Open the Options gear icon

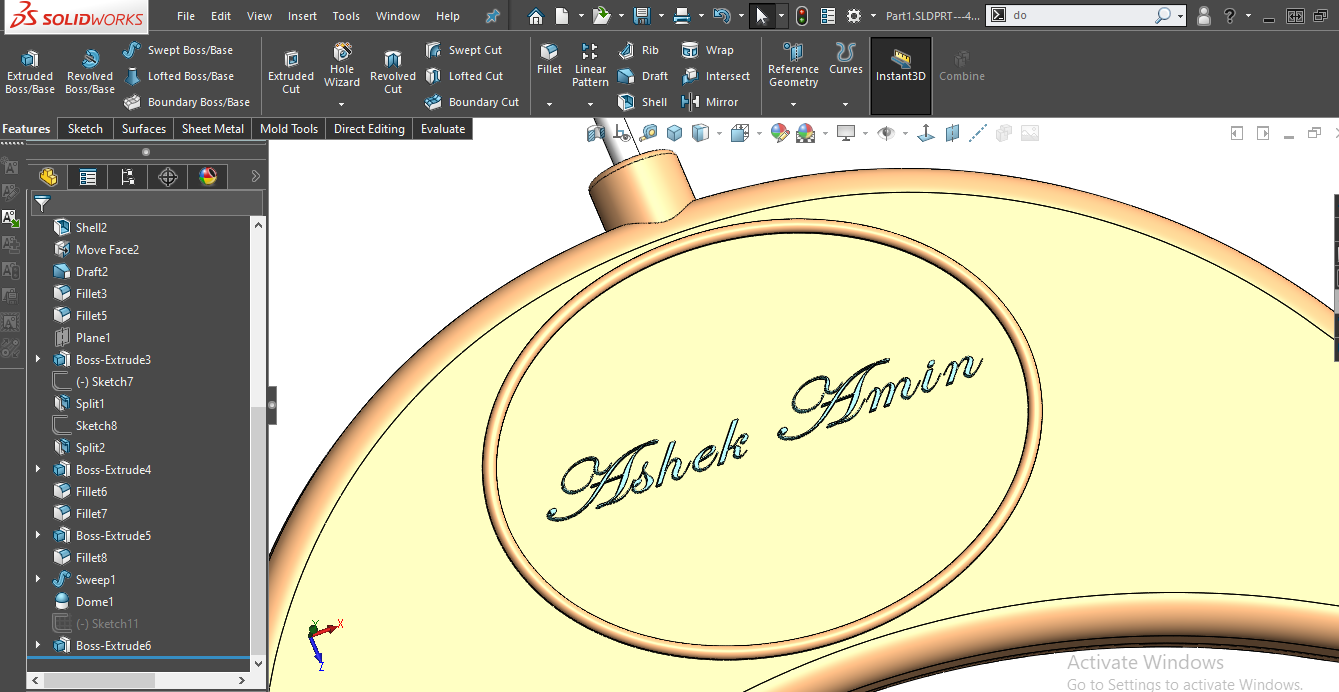click(854, 16)
